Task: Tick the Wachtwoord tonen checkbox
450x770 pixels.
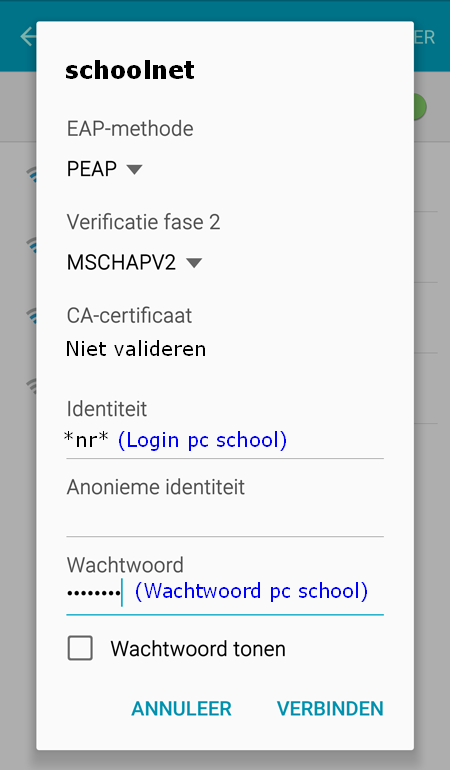Action: click(x=80, y=648)
